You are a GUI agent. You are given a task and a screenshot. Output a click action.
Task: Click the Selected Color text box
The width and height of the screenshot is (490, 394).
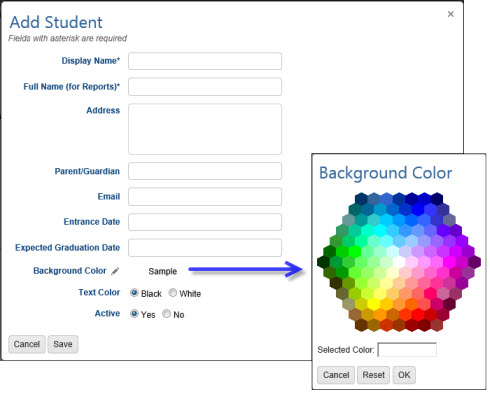coord(407,350)
